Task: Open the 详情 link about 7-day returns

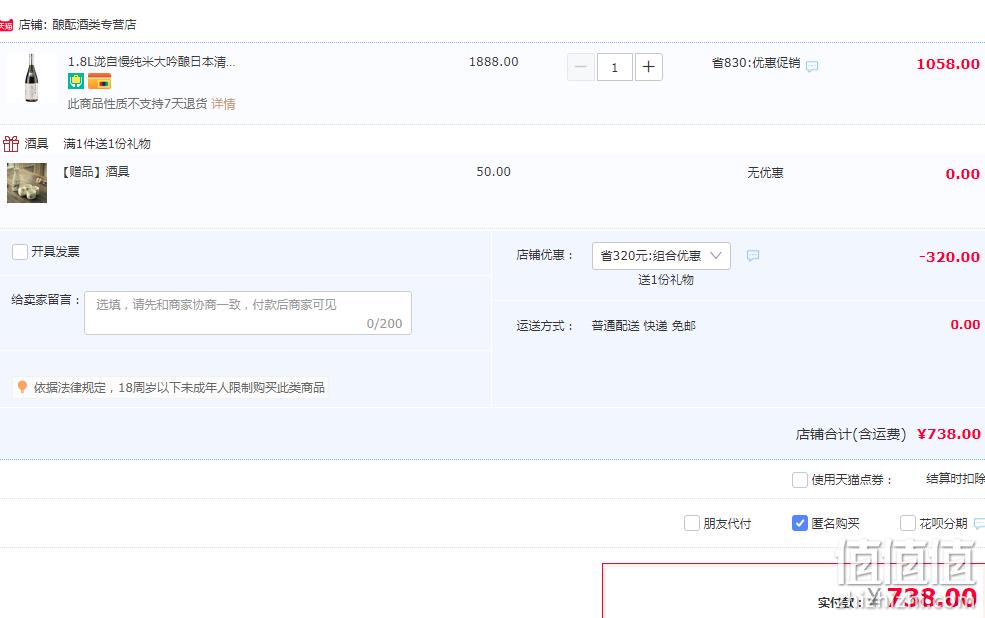Action: click(x=223, y=104)
